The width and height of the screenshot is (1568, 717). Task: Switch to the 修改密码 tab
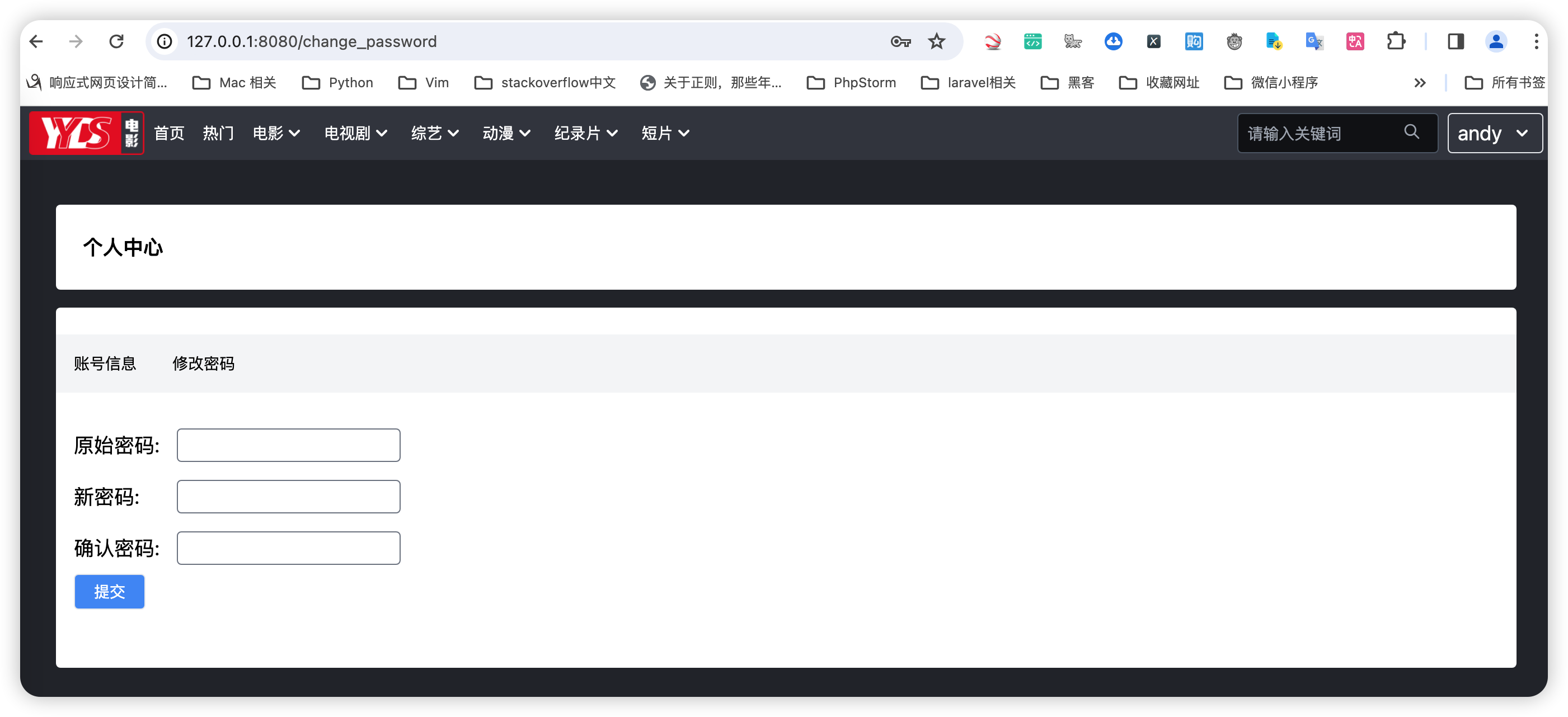click(203, 363)
